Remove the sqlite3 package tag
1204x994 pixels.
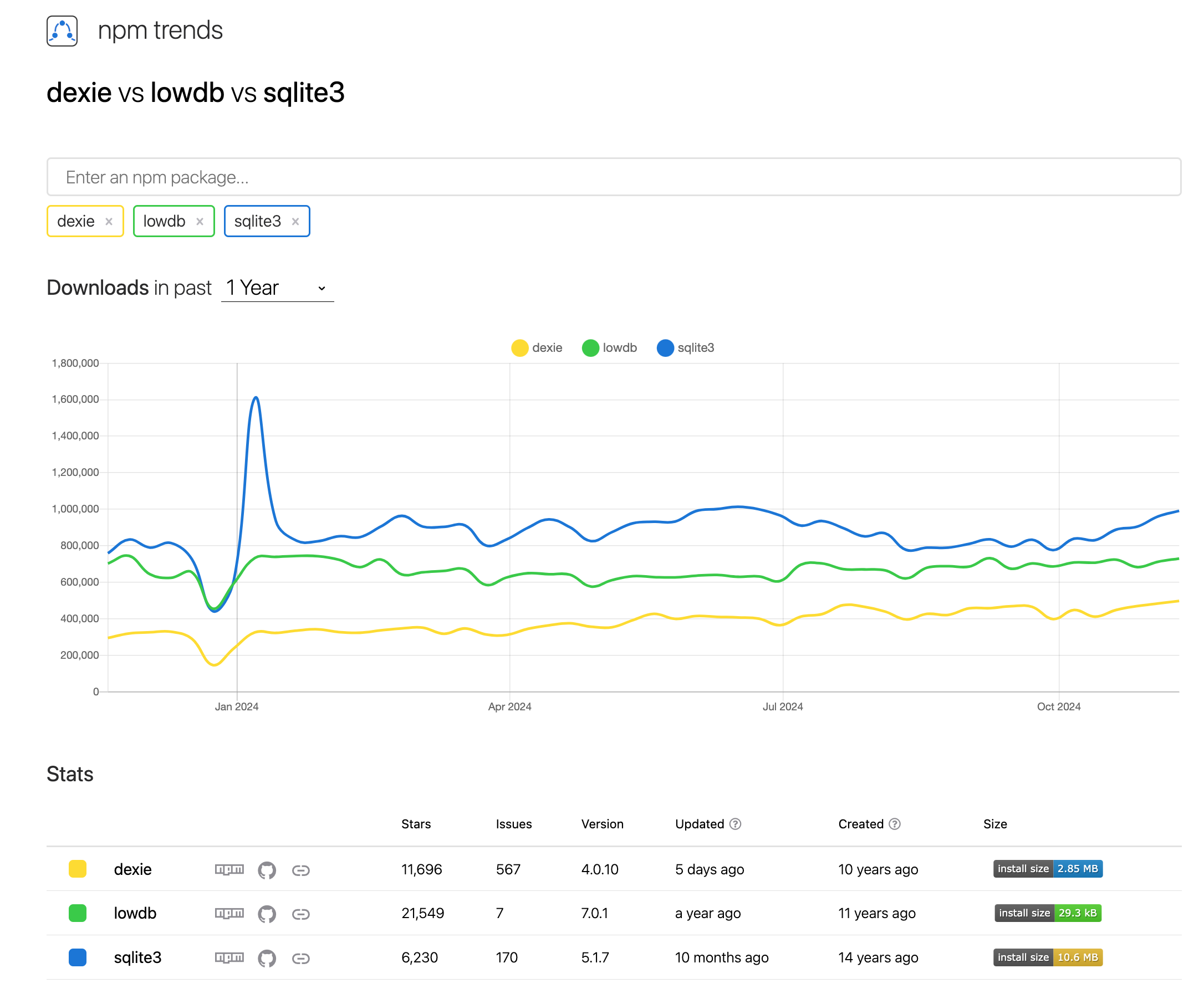[x=295, y=221]
